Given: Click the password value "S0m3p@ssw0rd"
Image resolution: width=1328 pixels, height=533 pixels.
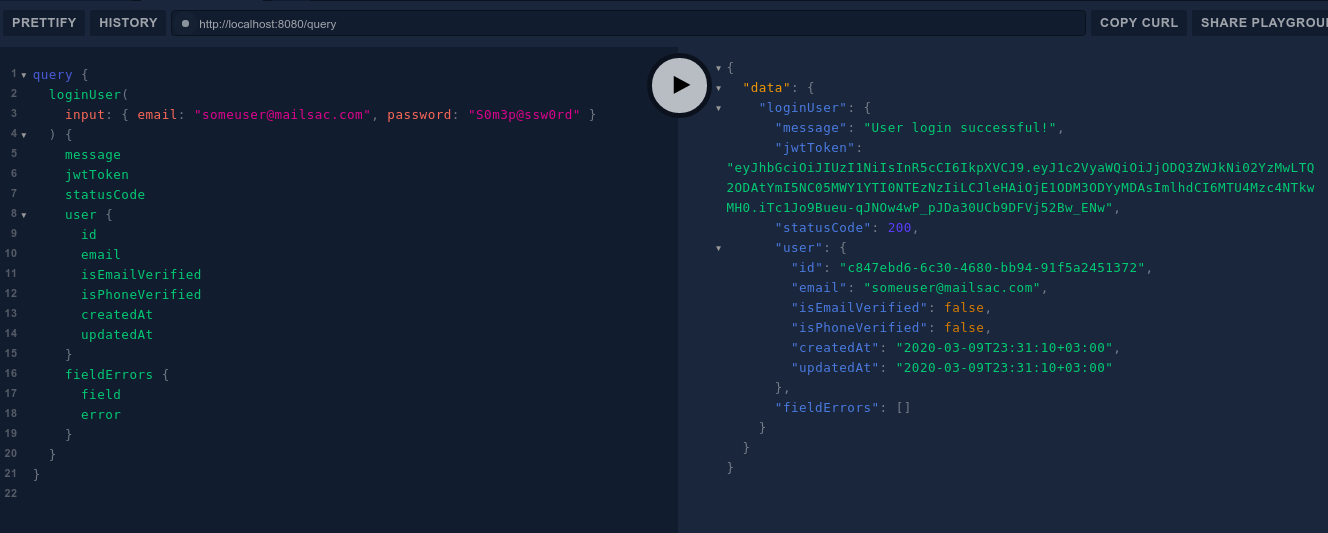Looking at the screenshot, I should coord(524,115).
